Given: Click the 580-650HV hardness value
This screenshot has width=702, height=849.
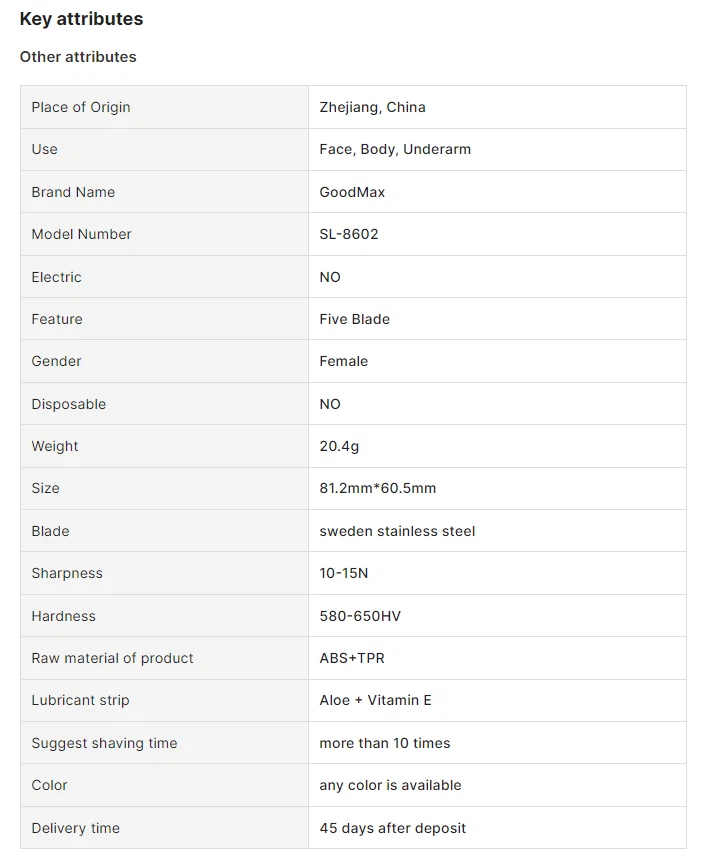Looking at the screenshot, I should pyautogui.click(x=360, y=616).
